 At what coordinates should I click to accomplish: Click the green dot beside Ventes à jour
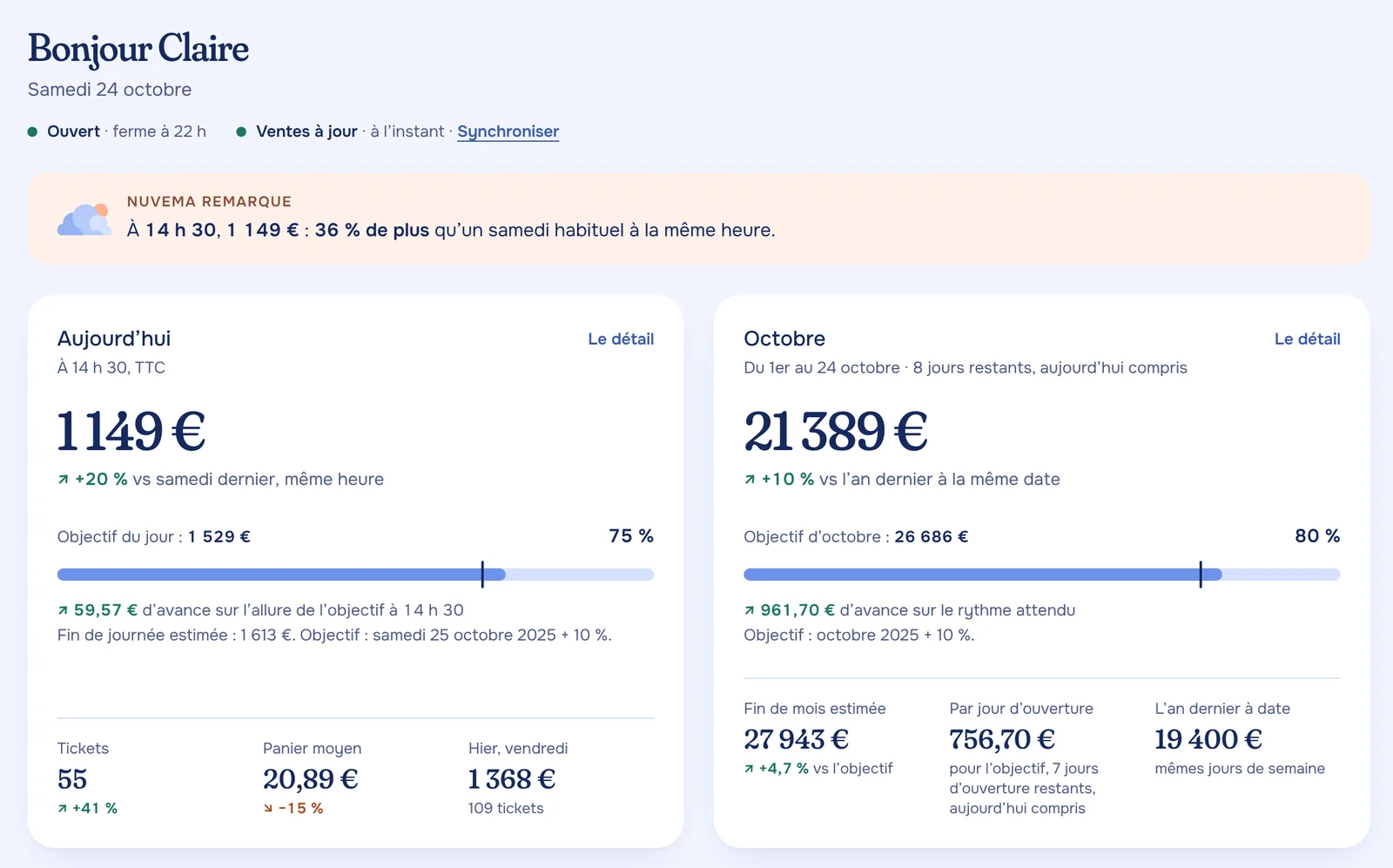coord(241,131)
